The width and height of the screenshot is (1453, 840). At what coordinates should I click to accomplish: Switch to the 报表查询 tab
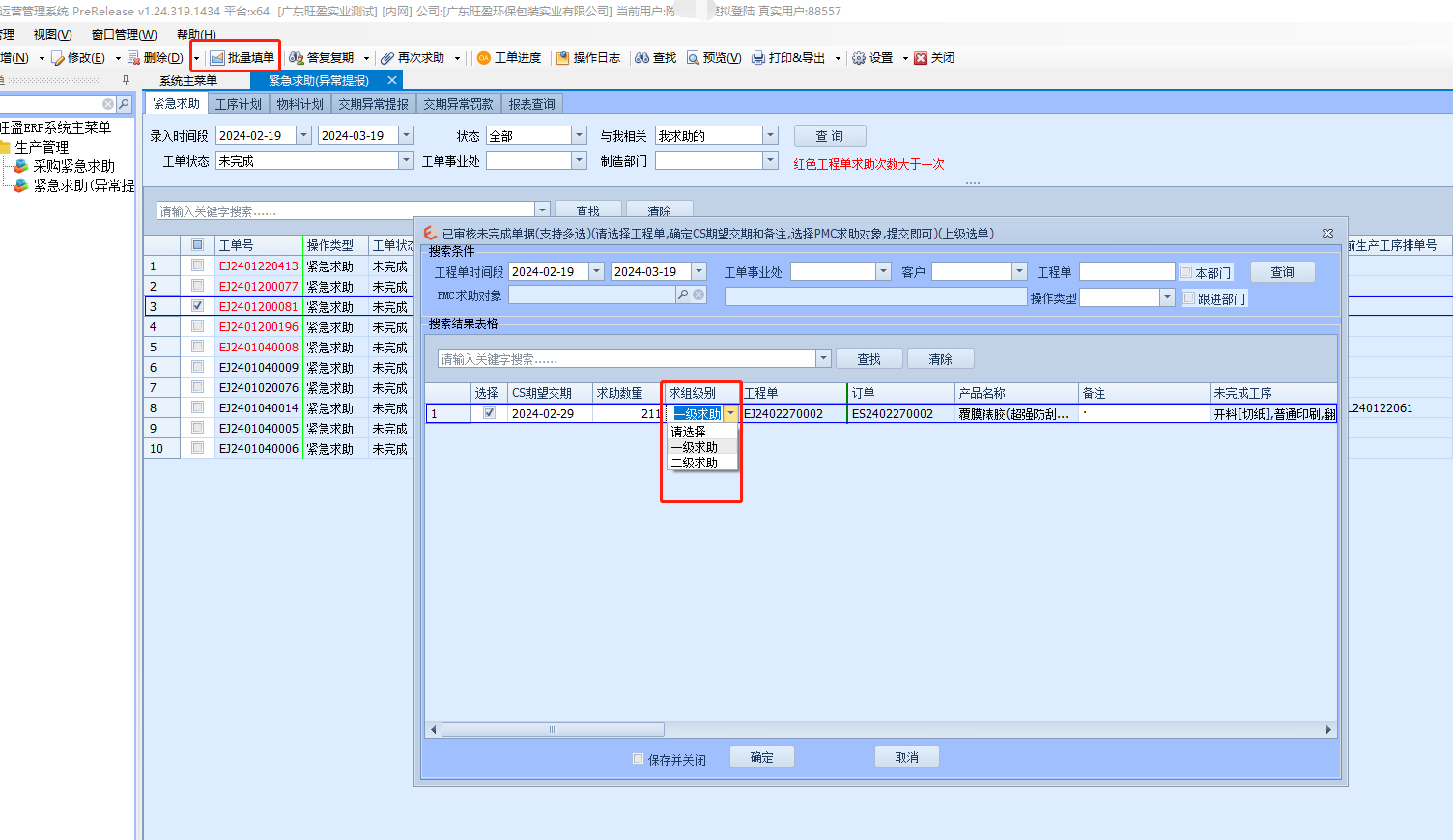coord(532,104)
